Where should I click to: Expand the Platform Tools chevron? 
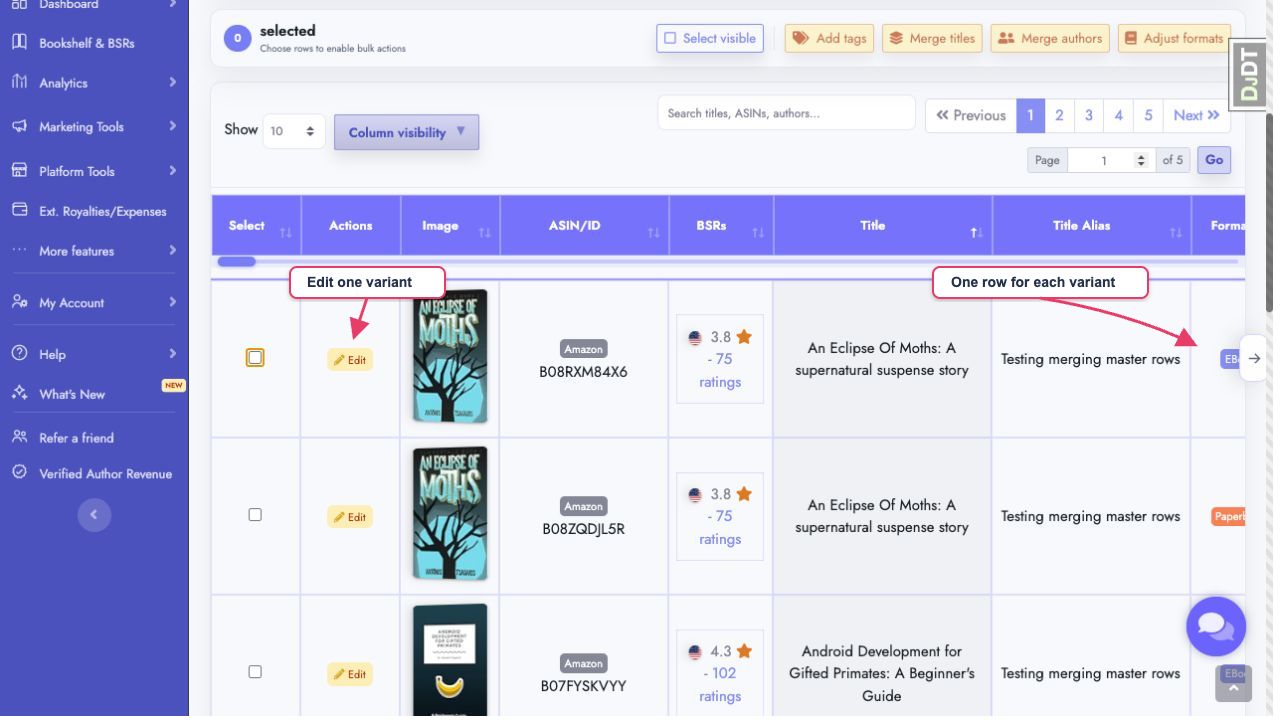point(172,170)
